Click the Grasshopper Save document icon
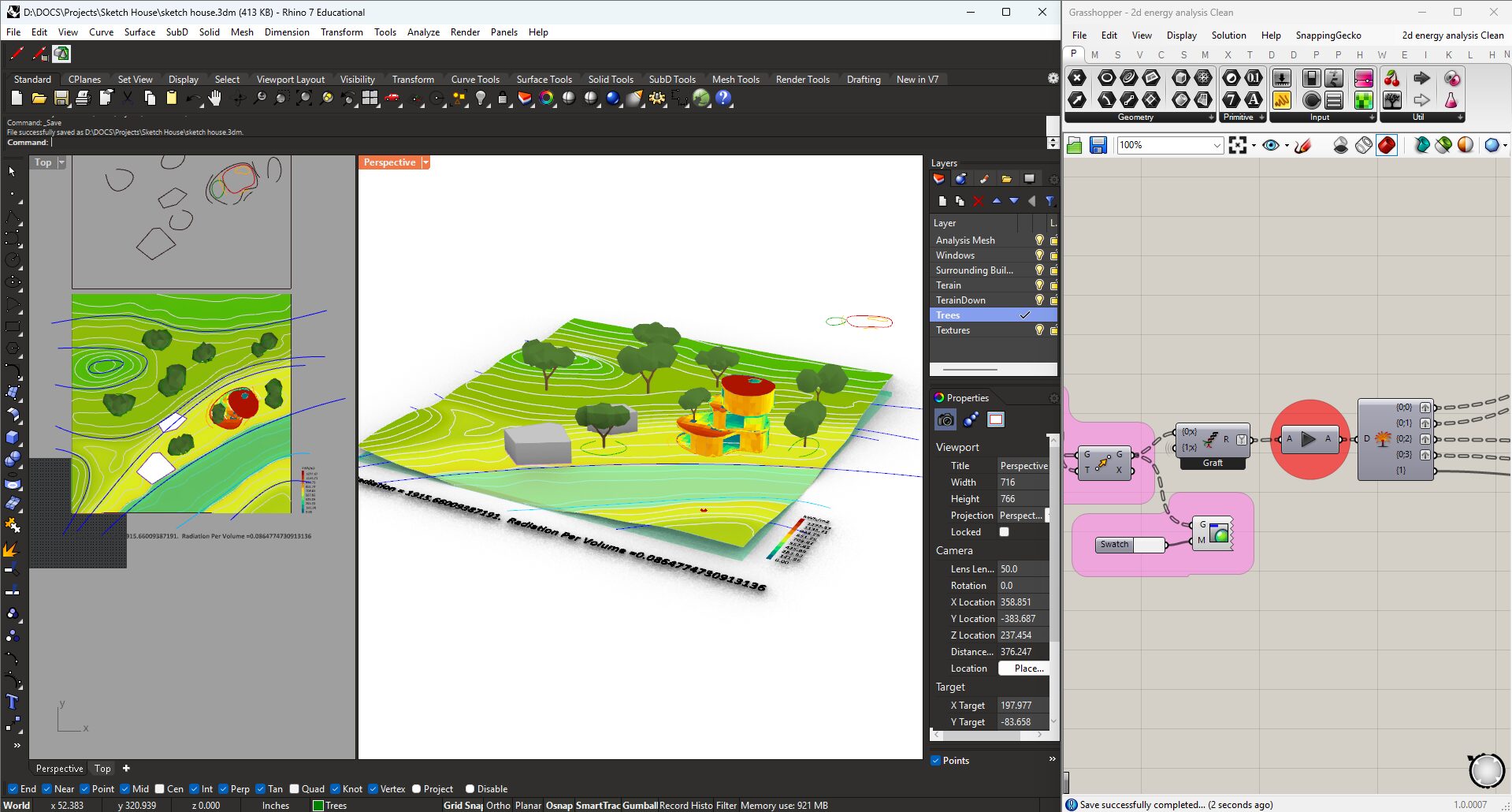 [1098, 145]
